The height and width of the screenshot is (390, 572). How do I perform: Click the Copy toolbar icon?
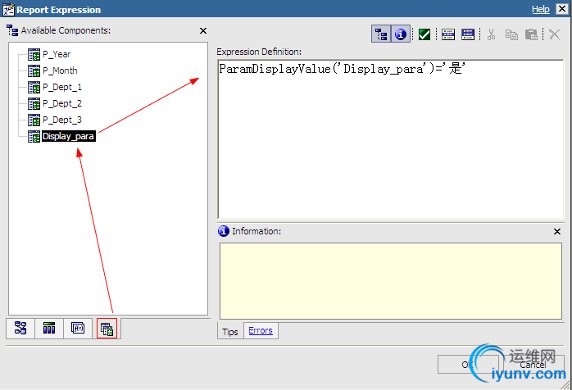511,35
